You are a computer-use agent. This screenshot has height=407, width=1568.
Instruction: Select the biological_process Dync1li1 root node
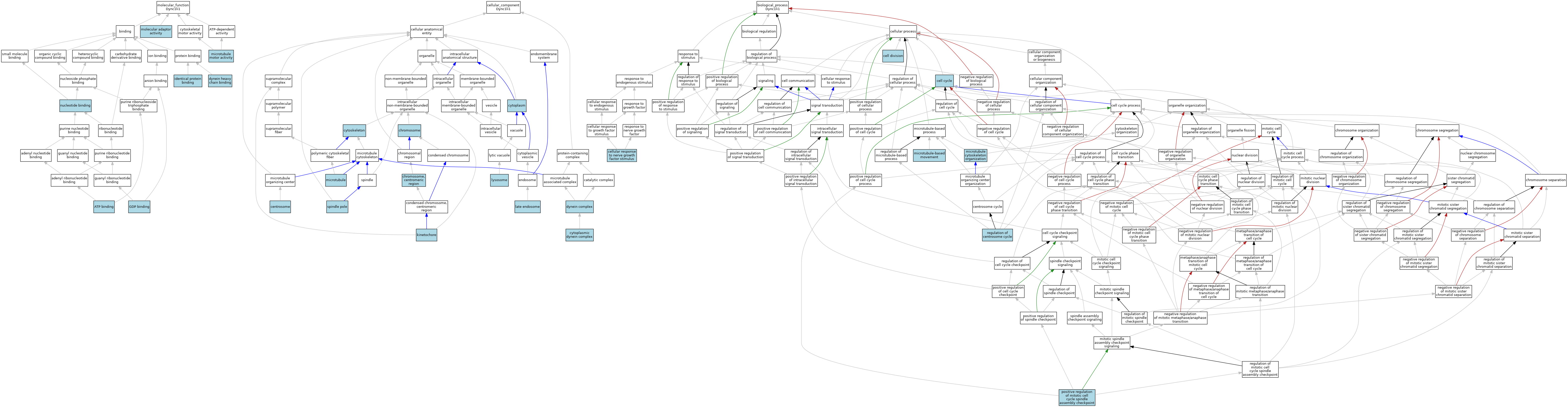773,7
